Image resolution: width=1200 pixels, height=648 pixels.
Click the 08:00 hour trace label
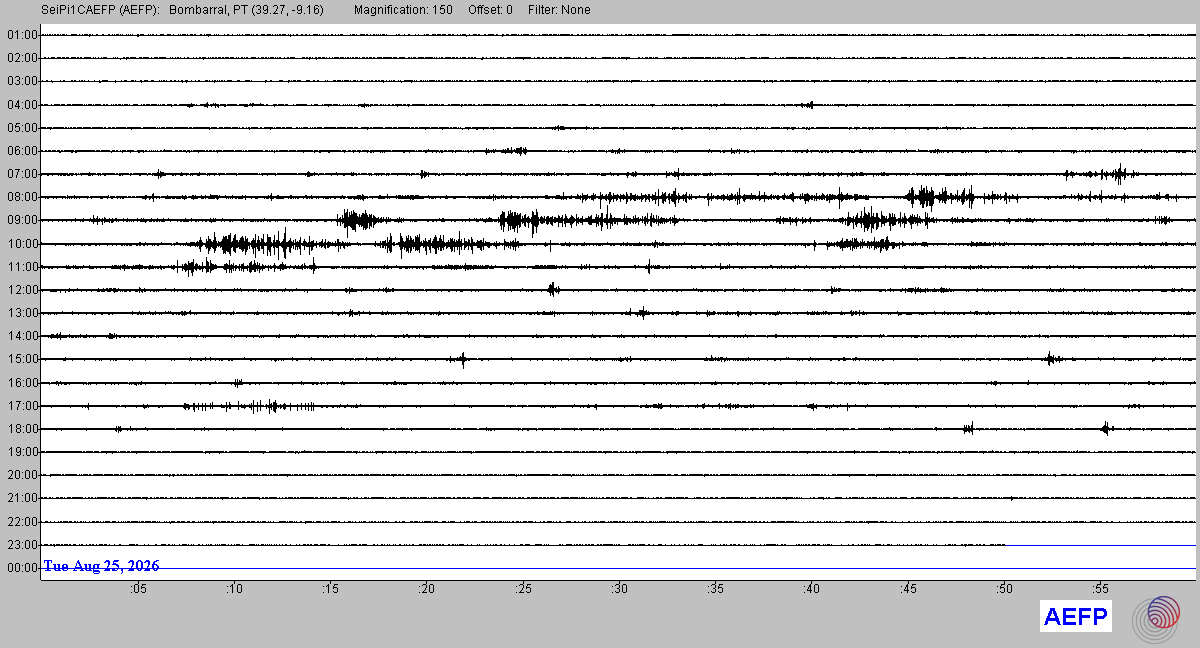[x=22, y=197]
